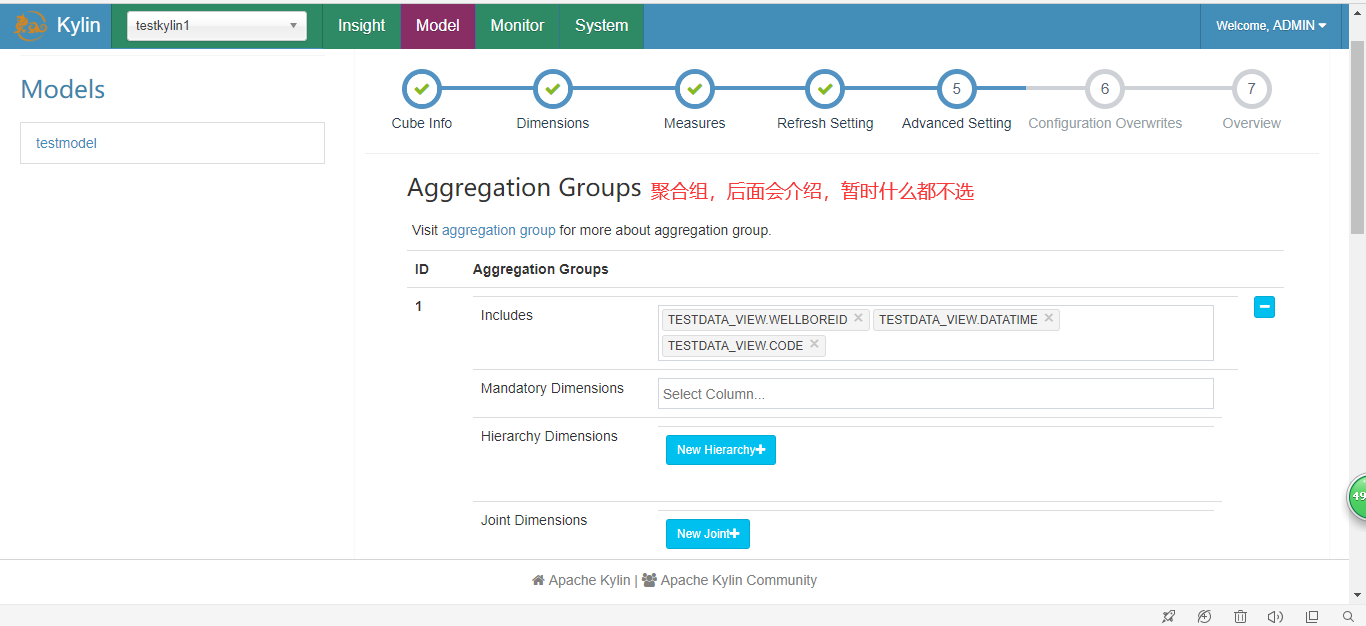Click the Kylin logo icon

coord(30,25)
